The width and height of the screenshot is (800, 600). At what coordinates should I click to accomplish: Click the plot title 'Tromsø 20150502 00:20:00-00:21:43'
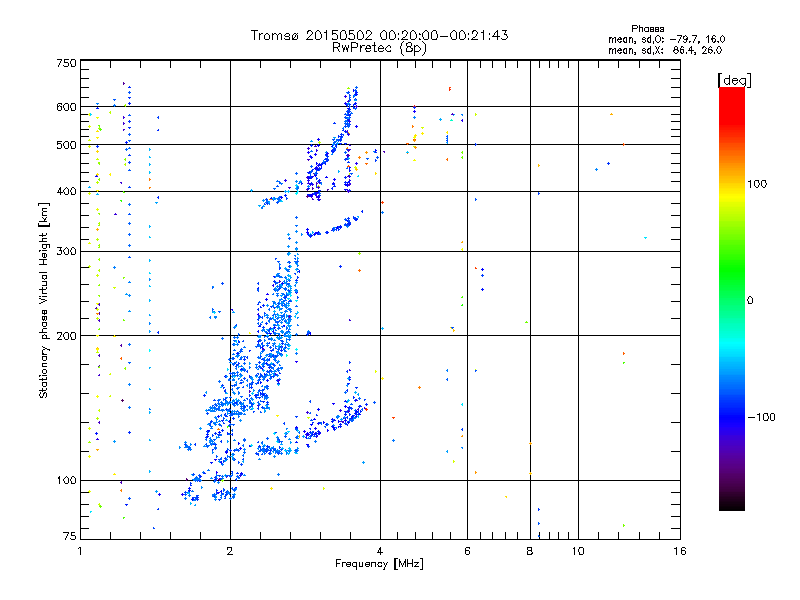379,35
